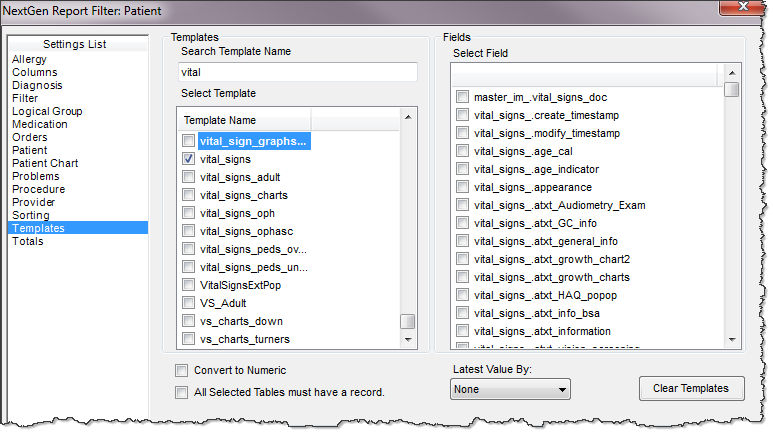The width and height of the screenshot is (773, 433).
Task: Check the vs_charts_down checkbox
Action: (188, 321)
